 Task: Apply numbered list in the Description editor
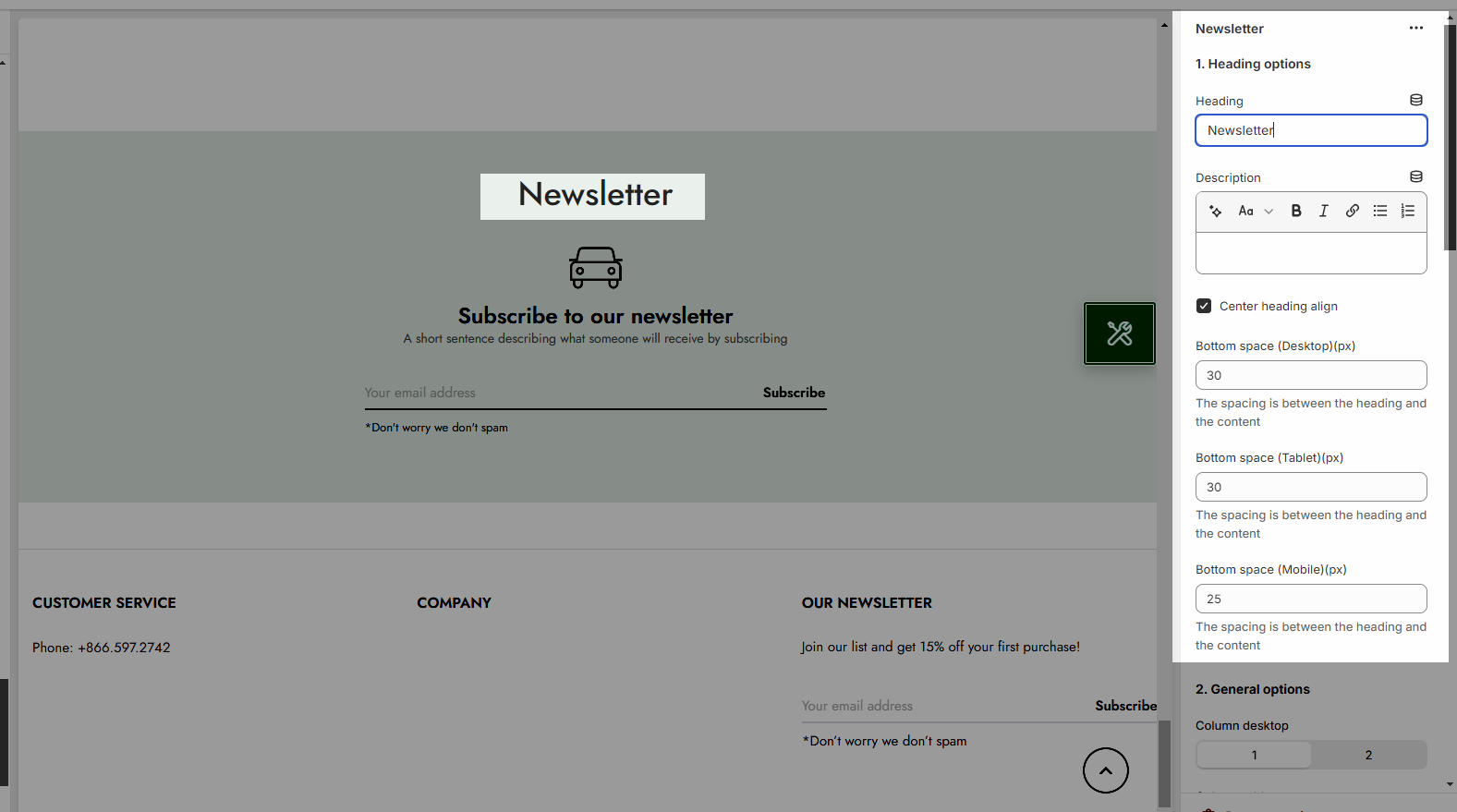[x=1407, y=212]
